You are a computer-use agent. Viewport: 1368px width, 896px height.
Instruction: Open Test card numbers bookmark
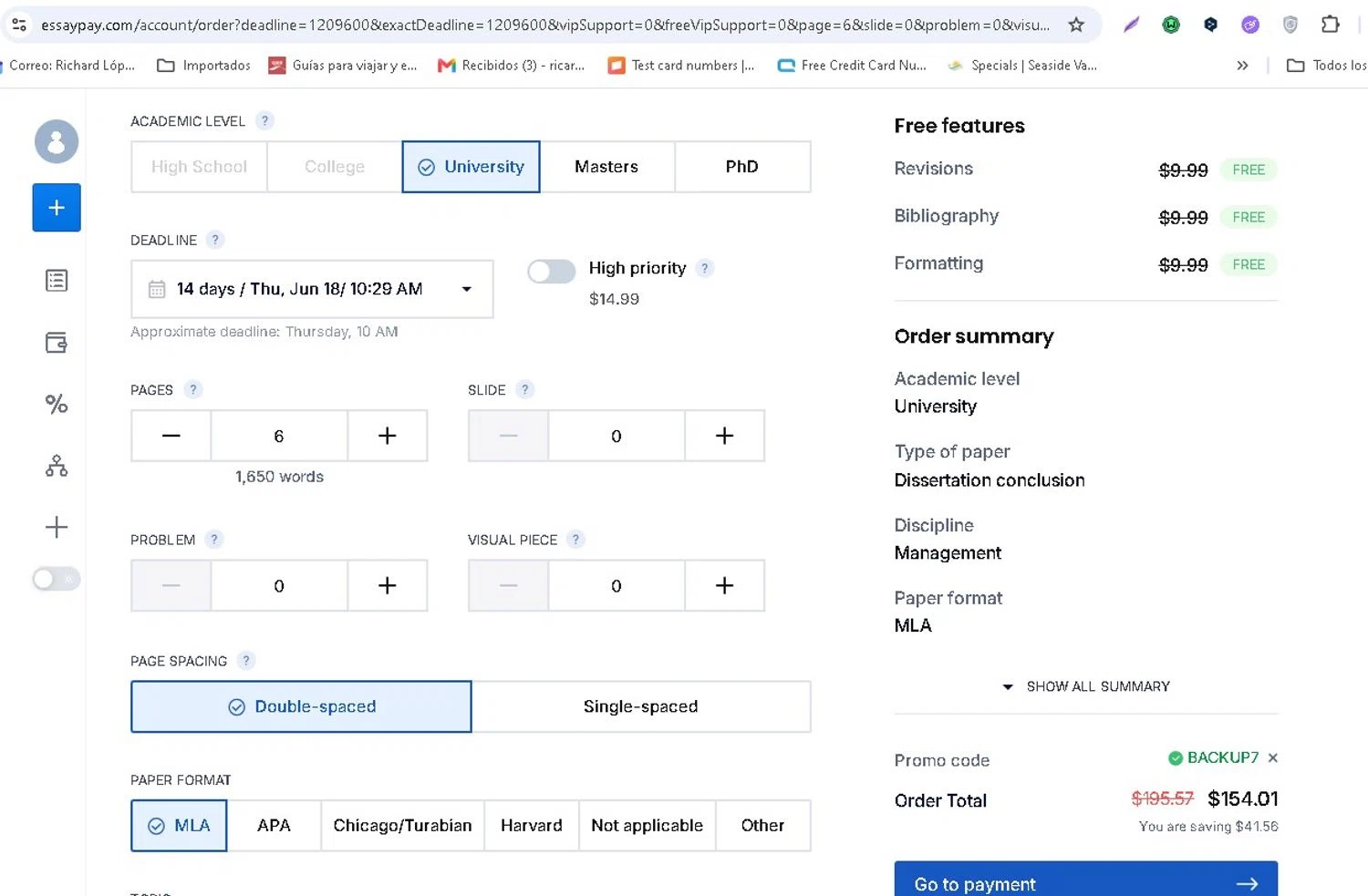[681, 66]
